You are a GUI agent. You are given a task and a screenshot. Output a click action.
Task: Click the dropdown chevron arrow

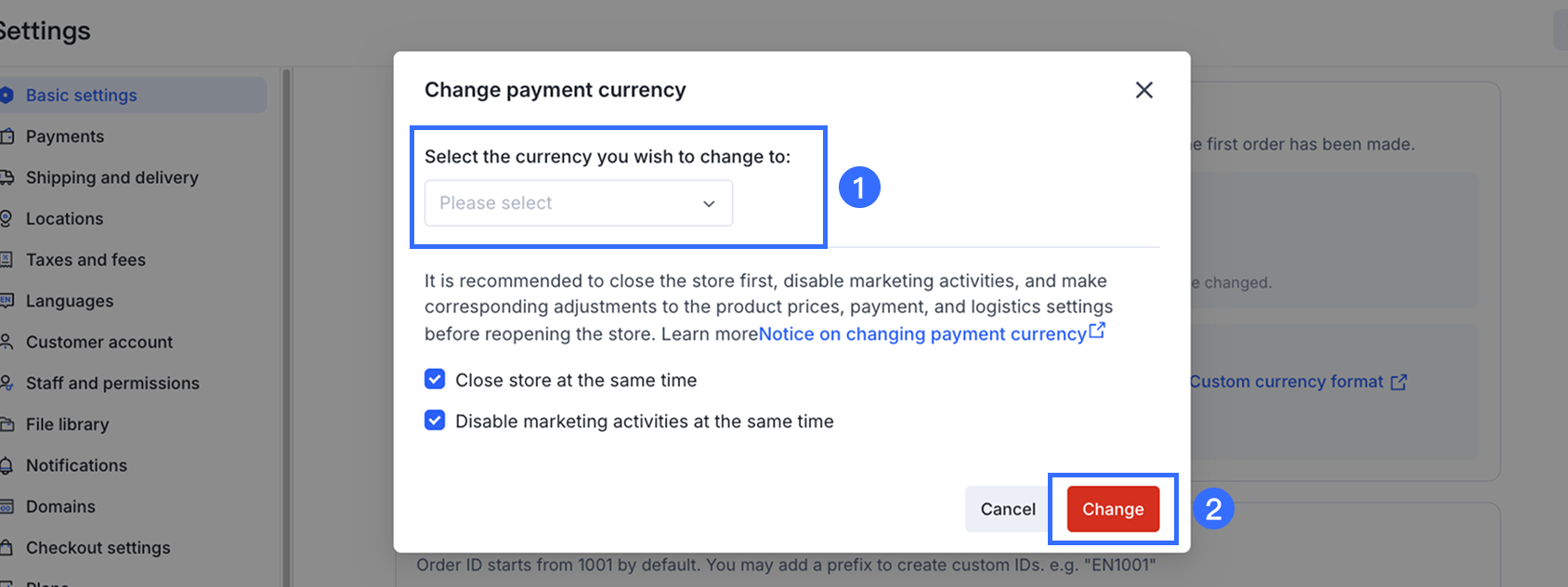[709, 204]
